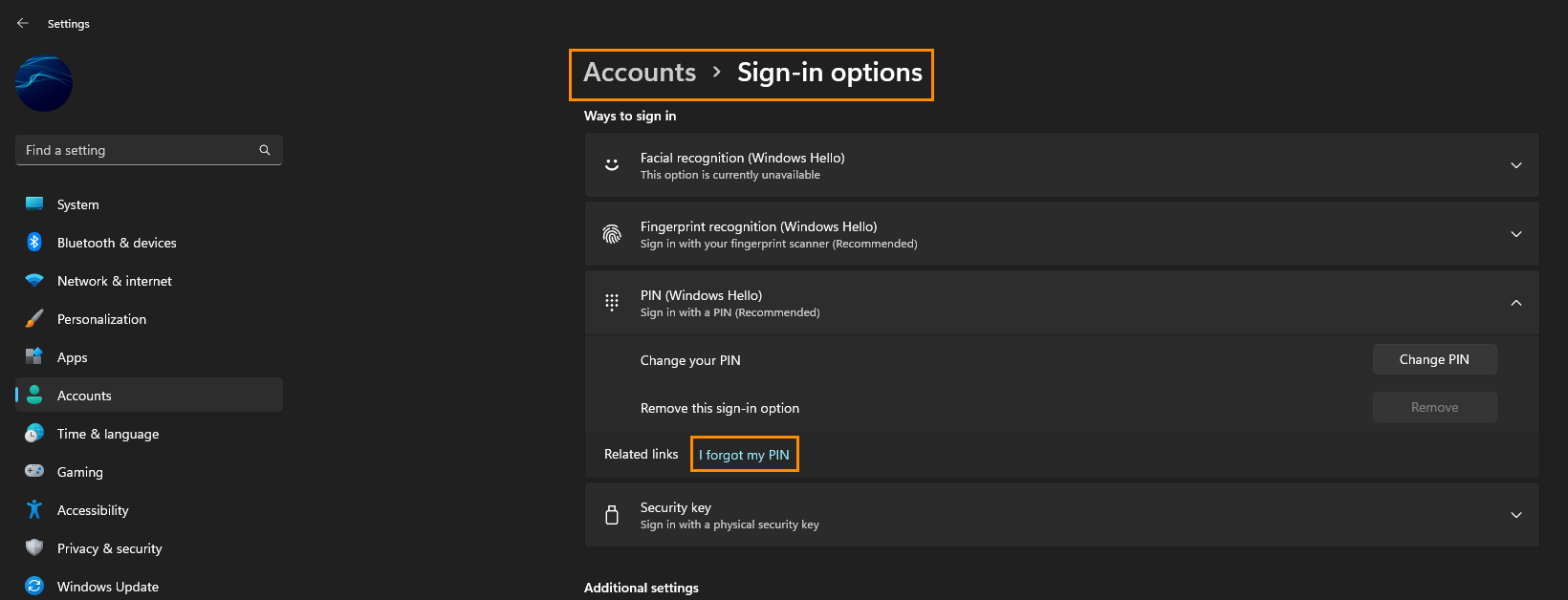Click 'This option is currently unavailable' text

click(730, 175)
